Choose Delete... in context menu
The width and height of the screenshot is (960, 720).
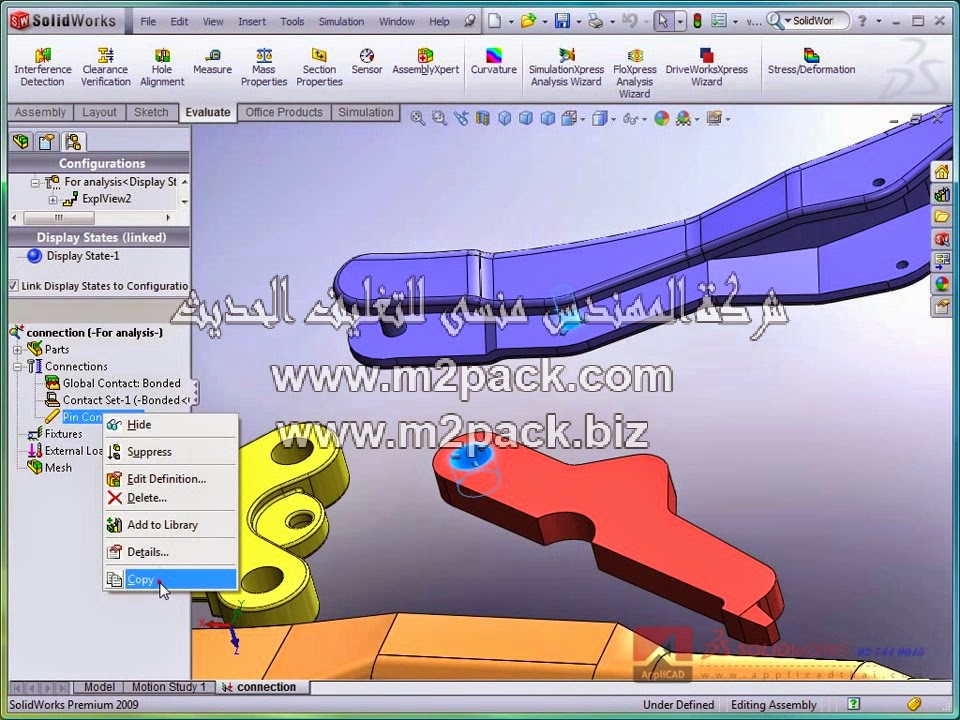pyautogui.click(x=171, y=498)
